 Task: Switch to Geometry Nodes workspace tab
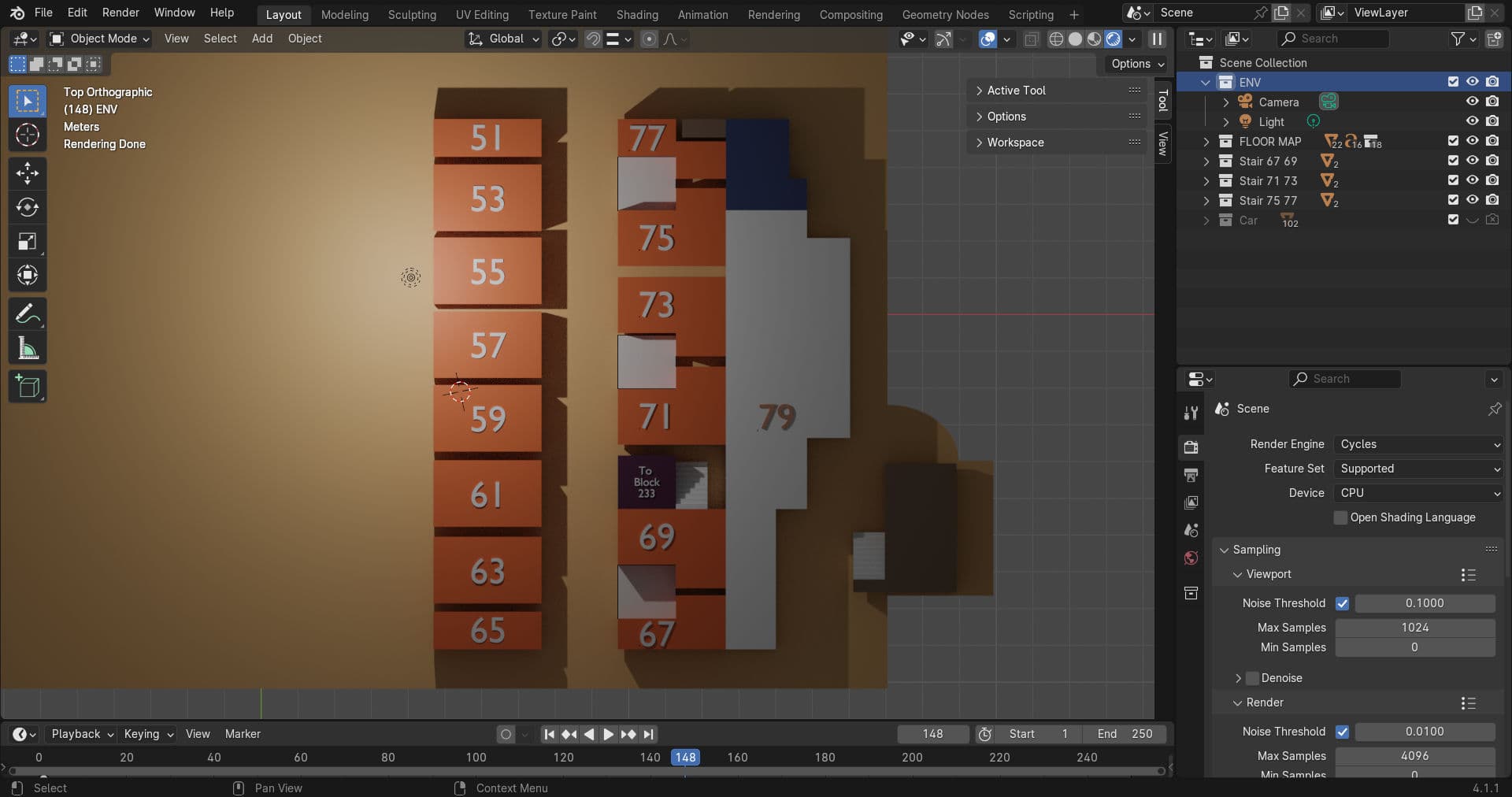click(x=945, y=14)
